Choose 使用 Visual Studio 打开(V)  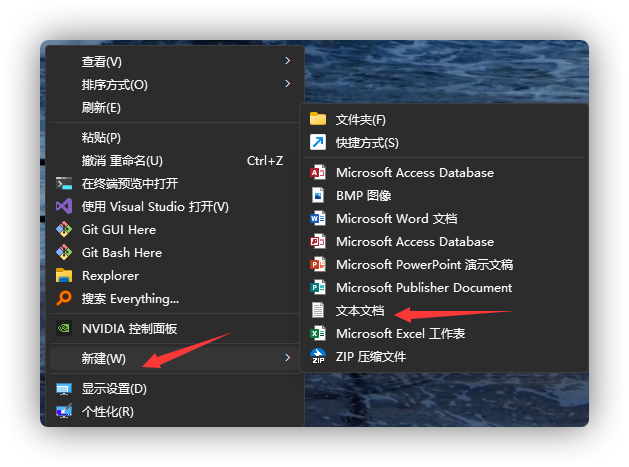(x=174, y=206)
